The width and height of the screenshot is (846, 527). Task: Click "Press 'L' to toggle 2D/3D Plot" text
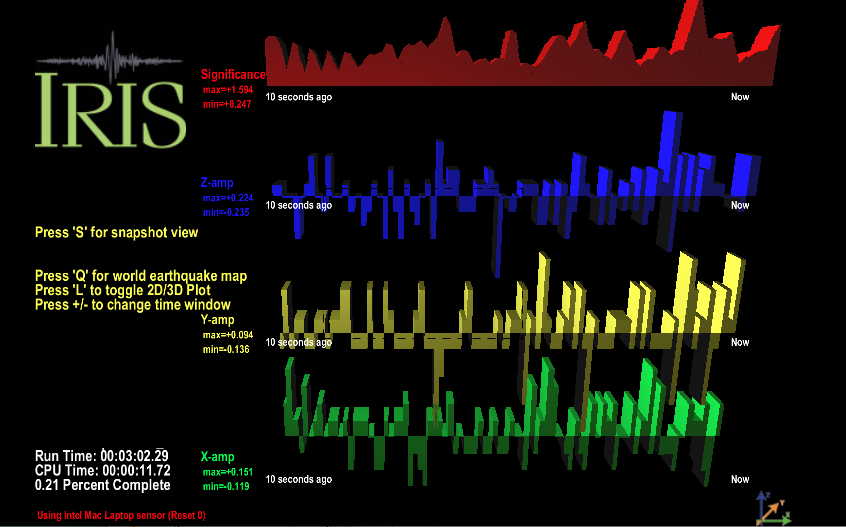[123, 290]
